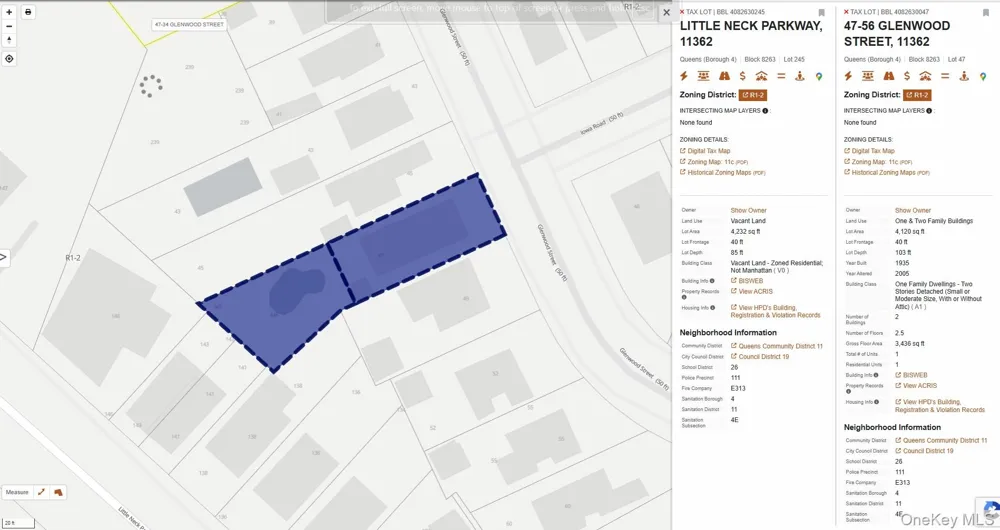The width and height of the screenshot is (1000, 530).
Task: Zoom out the map with minus button
Action: pyautogui.click(x=9, y=26)
